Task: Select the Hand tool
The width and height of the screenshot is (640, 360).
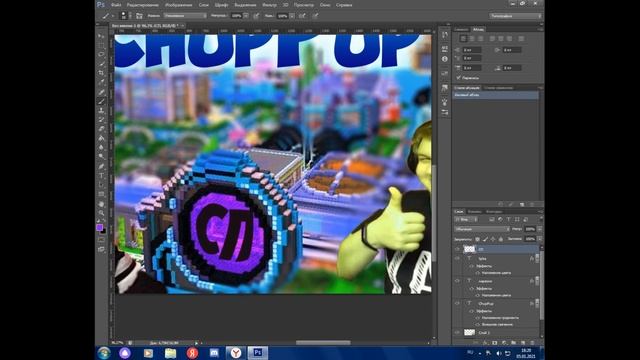Action: 101,204
